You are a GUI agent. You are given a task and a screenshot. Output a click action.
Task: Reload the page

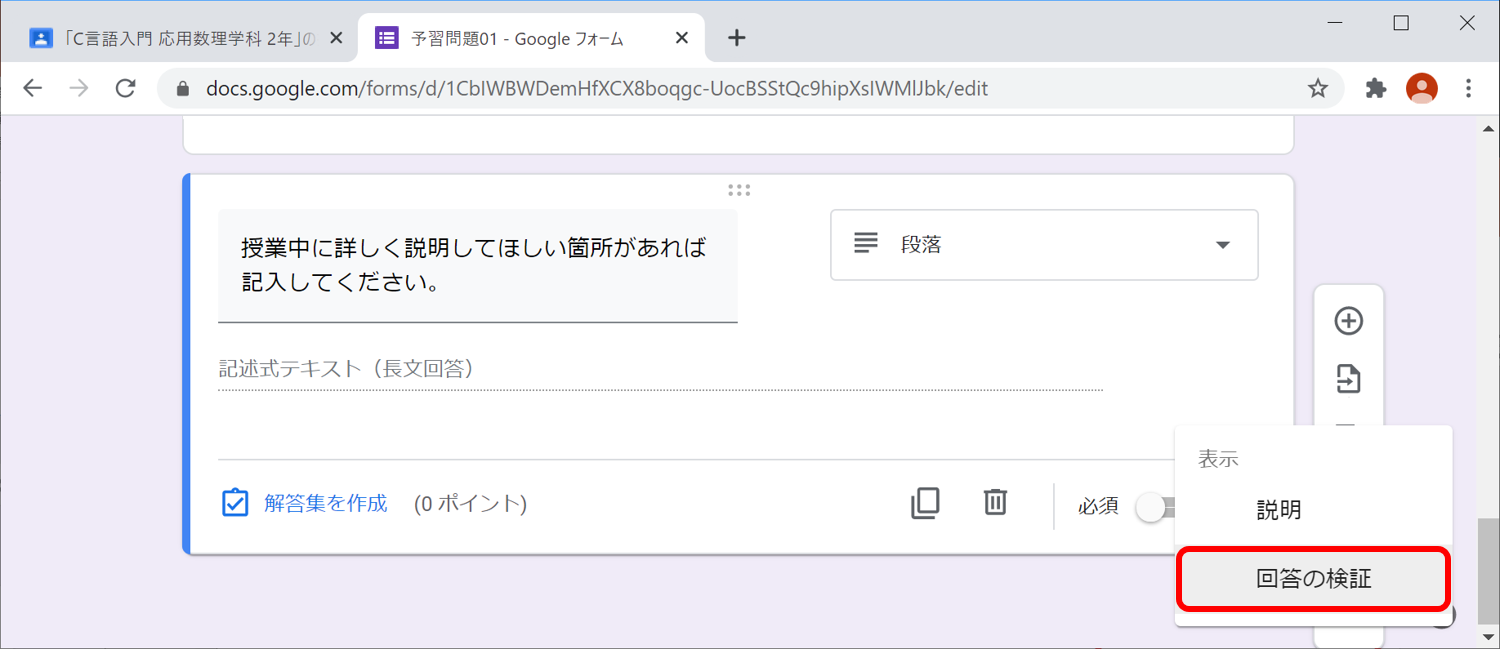(125, 88)
